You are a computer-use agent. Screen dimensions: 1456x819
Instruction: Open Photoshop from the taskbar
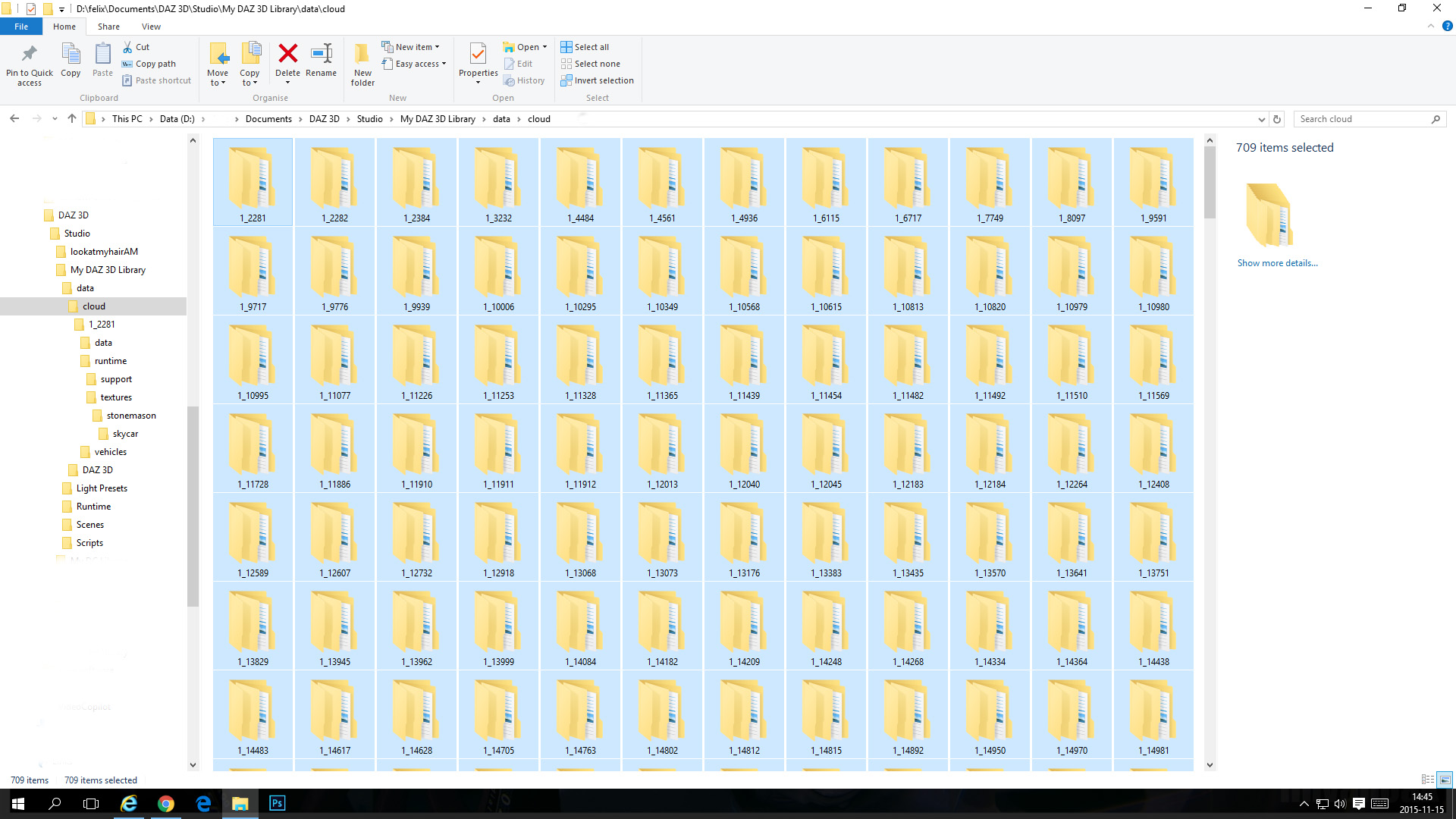[277, 803]
